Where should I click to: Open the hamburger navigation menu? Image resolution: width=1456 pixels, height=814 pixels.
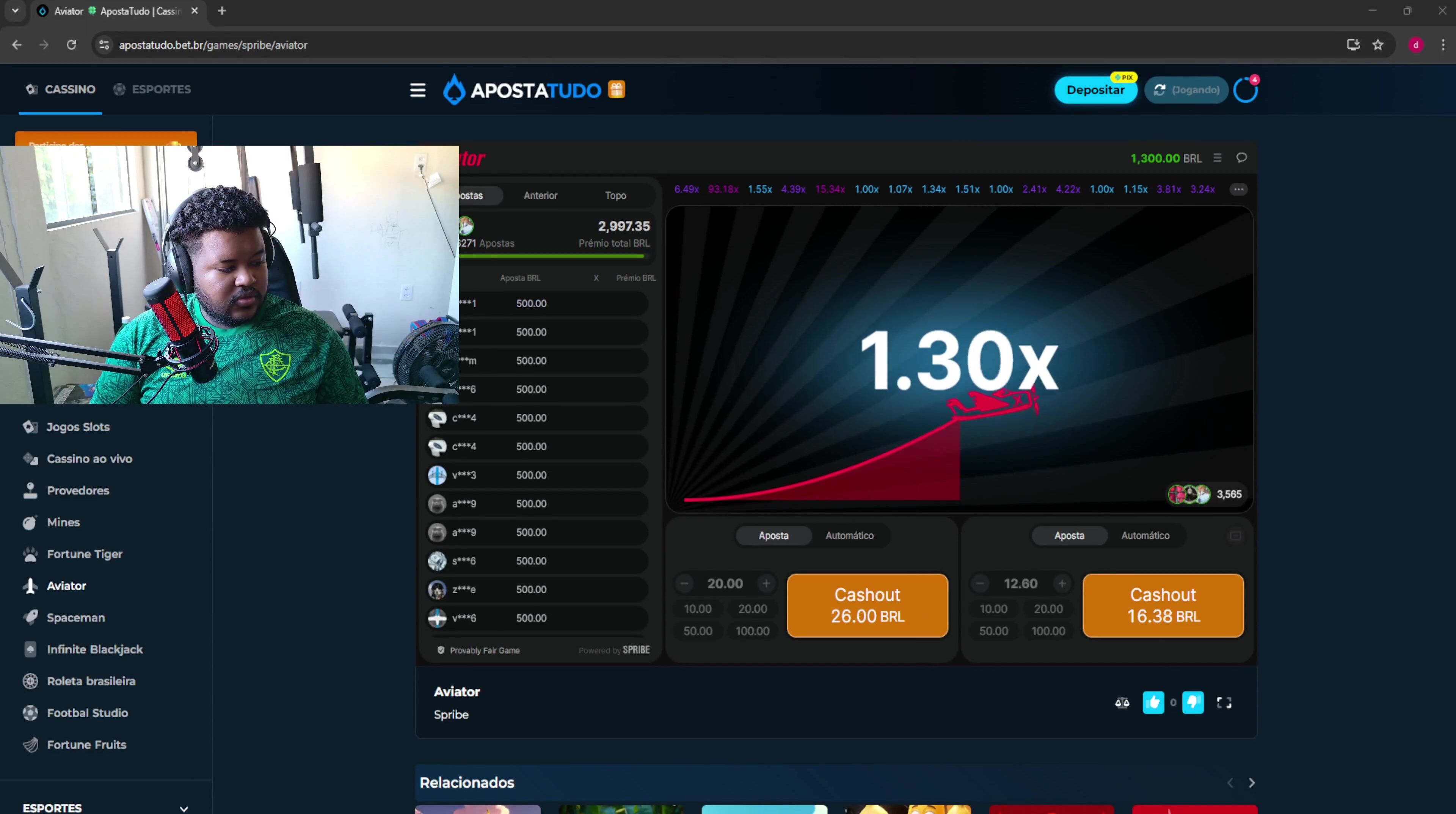(x=418, y=90)
